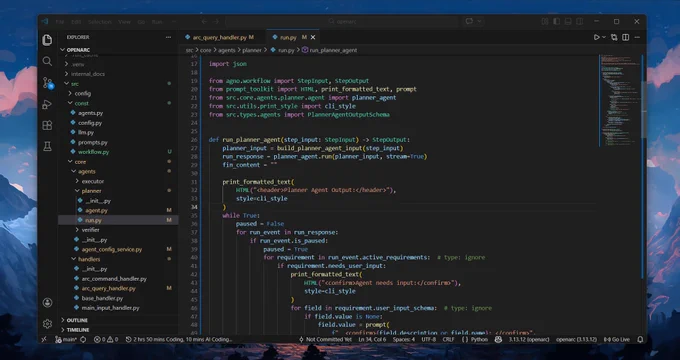Click the Go Live status button
Screen dimensions: 680x360
(x=616, y=339)
